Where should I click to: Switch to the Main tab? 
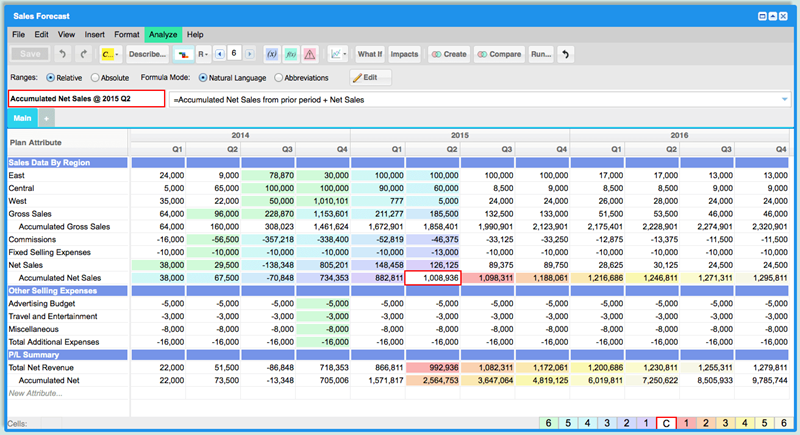tap(22, 119)
